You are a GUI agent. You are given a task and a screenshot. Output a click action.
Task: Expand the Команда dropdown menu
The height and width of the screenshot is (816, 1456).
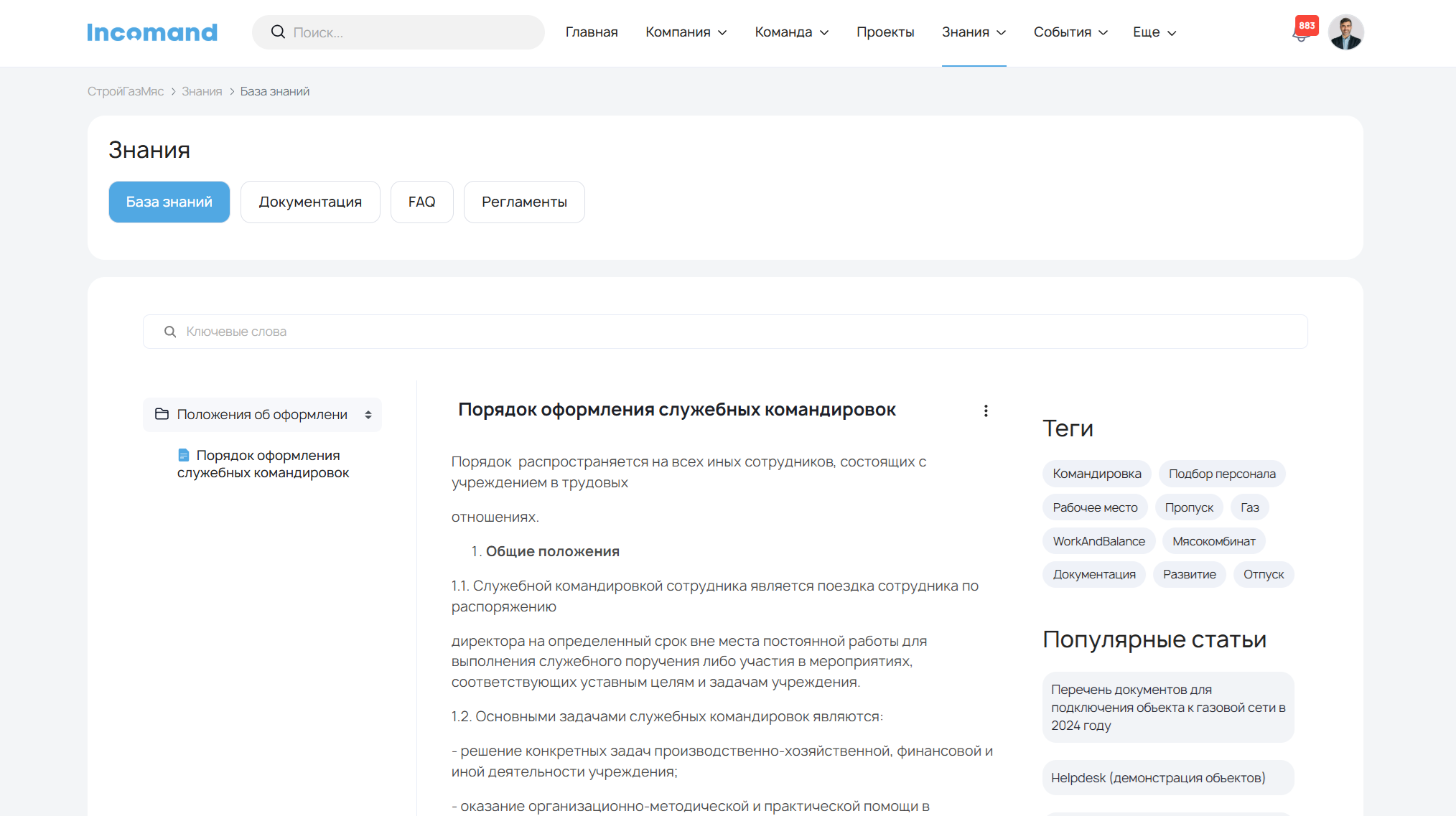pyautogui.click(x=791, y=32)
